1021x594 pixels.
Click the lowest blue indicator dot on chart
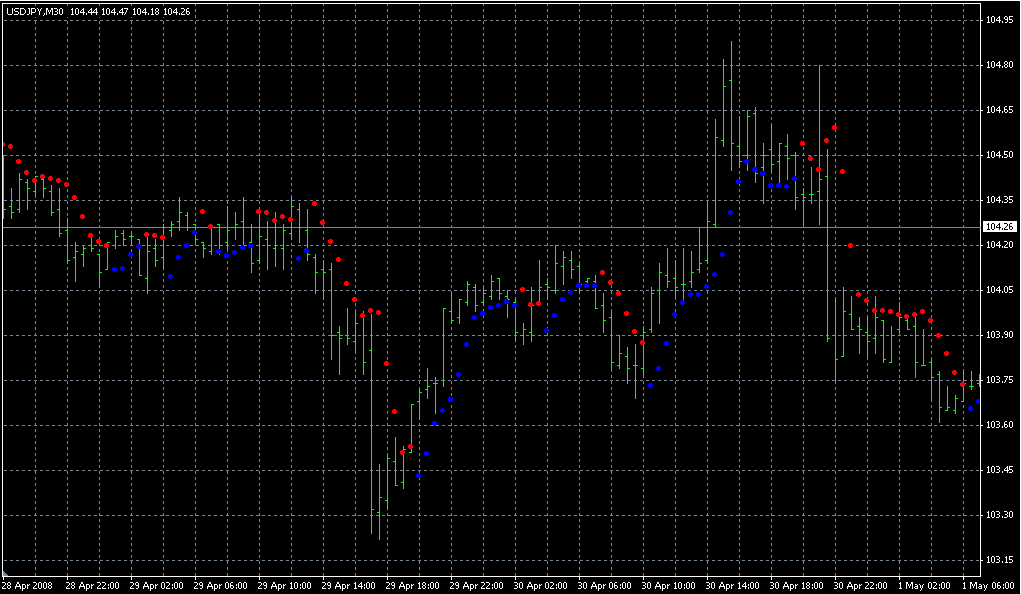[x=418, y=476]
